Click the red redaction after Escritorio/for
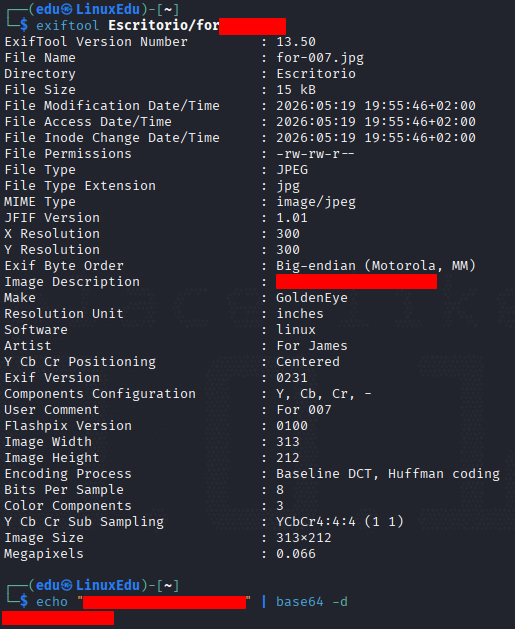This screenshot has width=515, height=629. tap(252, 26)
